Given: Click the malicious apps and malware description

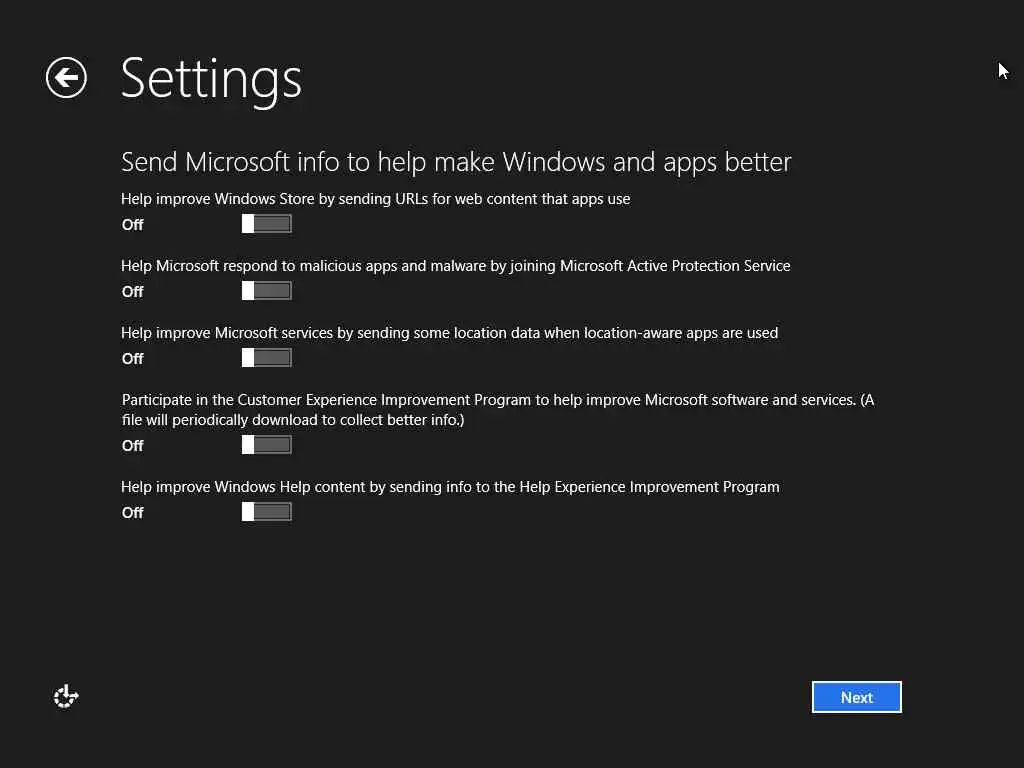Looking at the screenshot, I should (x=455, y=266).
